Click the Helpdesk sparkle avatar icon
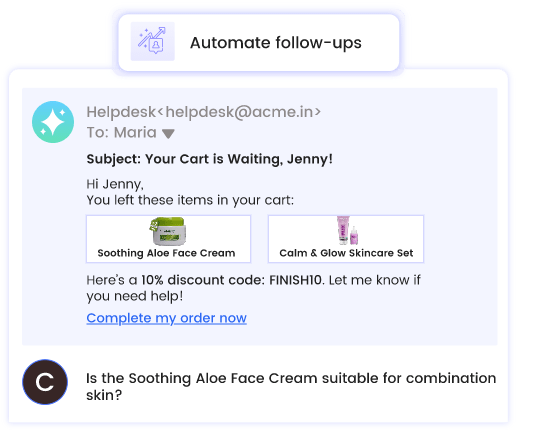Screen dimensions: 537x432 (53, 122)
